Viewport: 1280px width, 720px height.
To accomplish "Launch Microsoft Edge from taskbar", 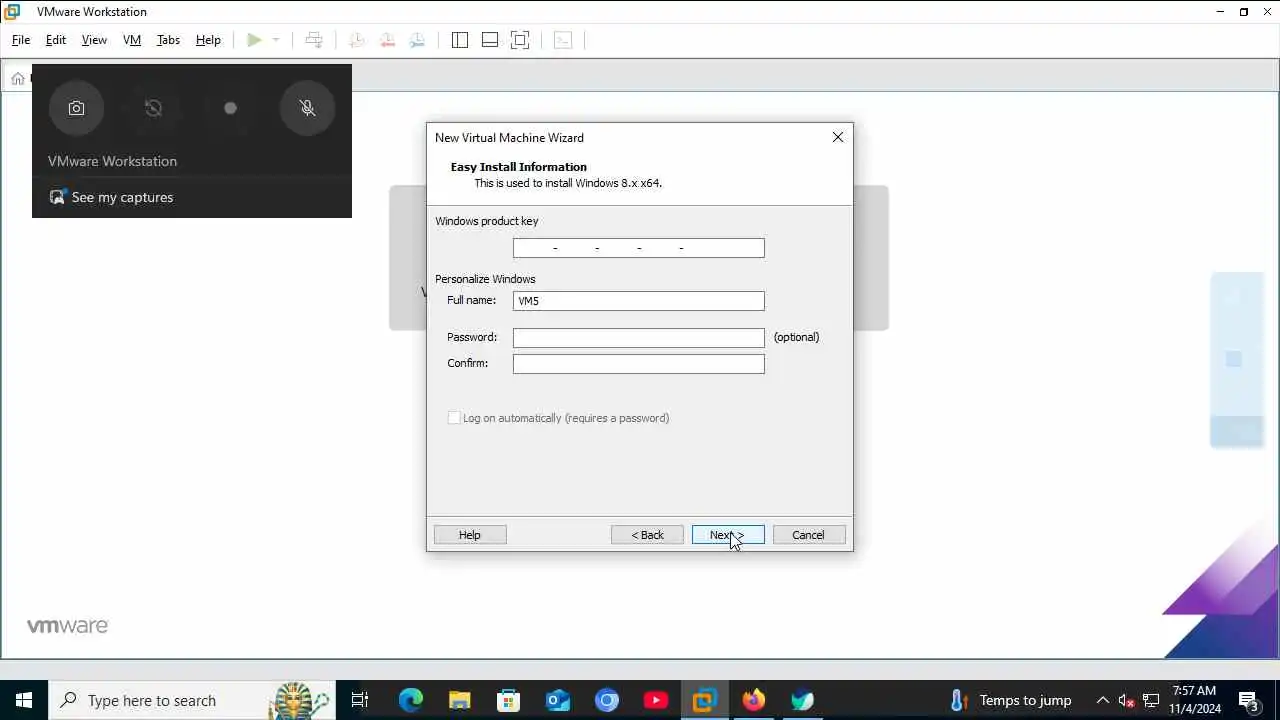I will [x=410, y=700].
